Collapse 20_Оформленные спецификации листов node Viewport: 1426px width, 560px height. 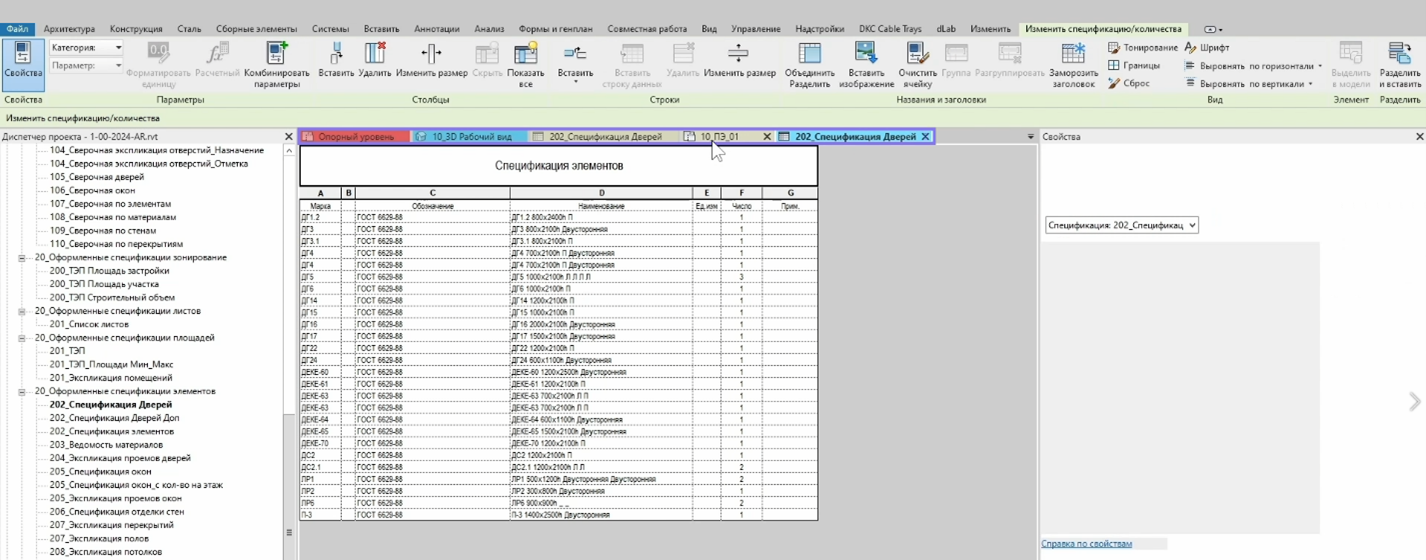22,311
